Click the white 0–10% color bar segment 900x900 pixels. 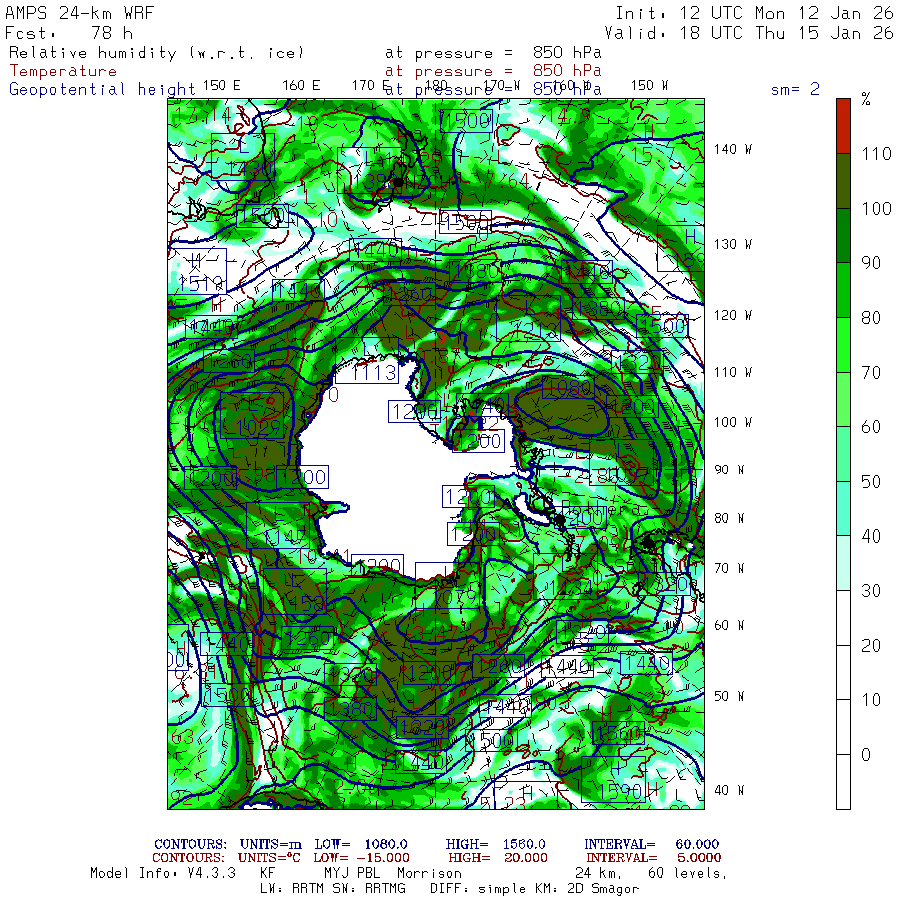point(843,727)
